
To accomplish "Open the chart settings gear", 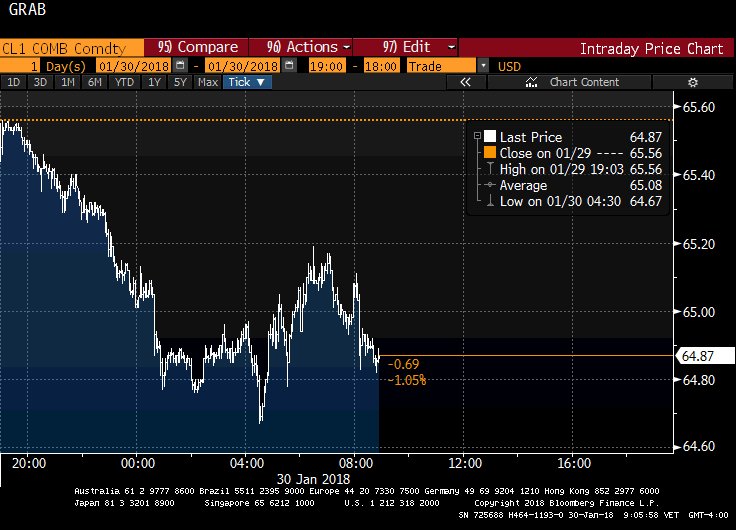I will coord(691,82).
